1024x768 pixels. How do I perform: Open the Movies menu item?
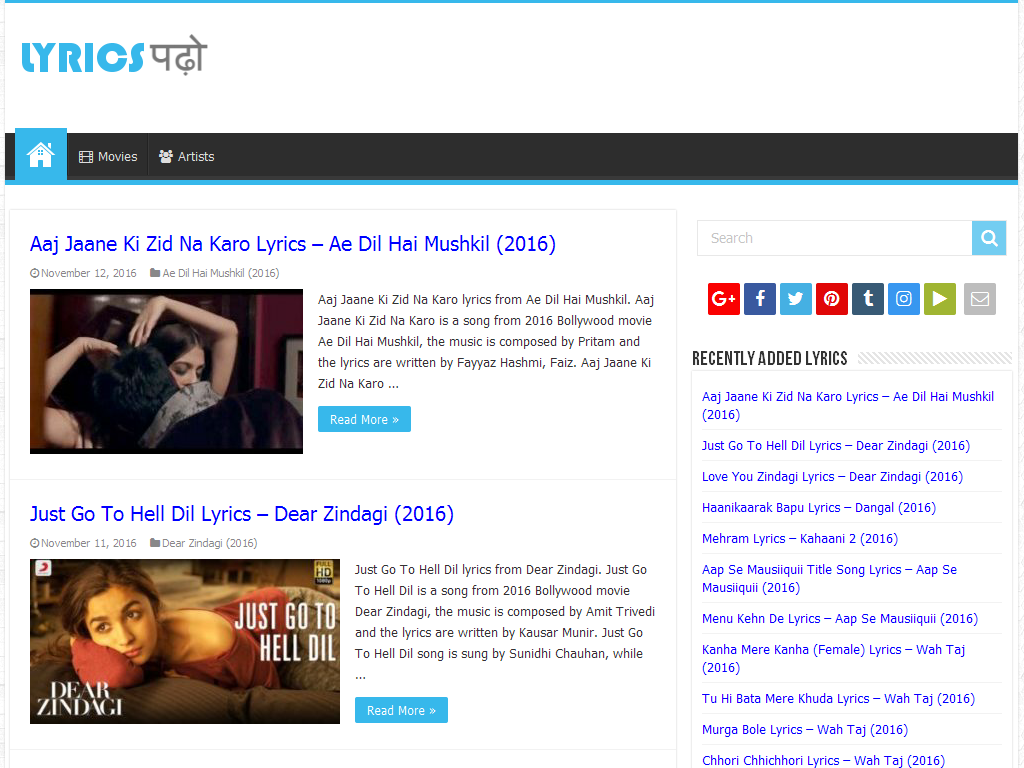[x=108, y=157]
